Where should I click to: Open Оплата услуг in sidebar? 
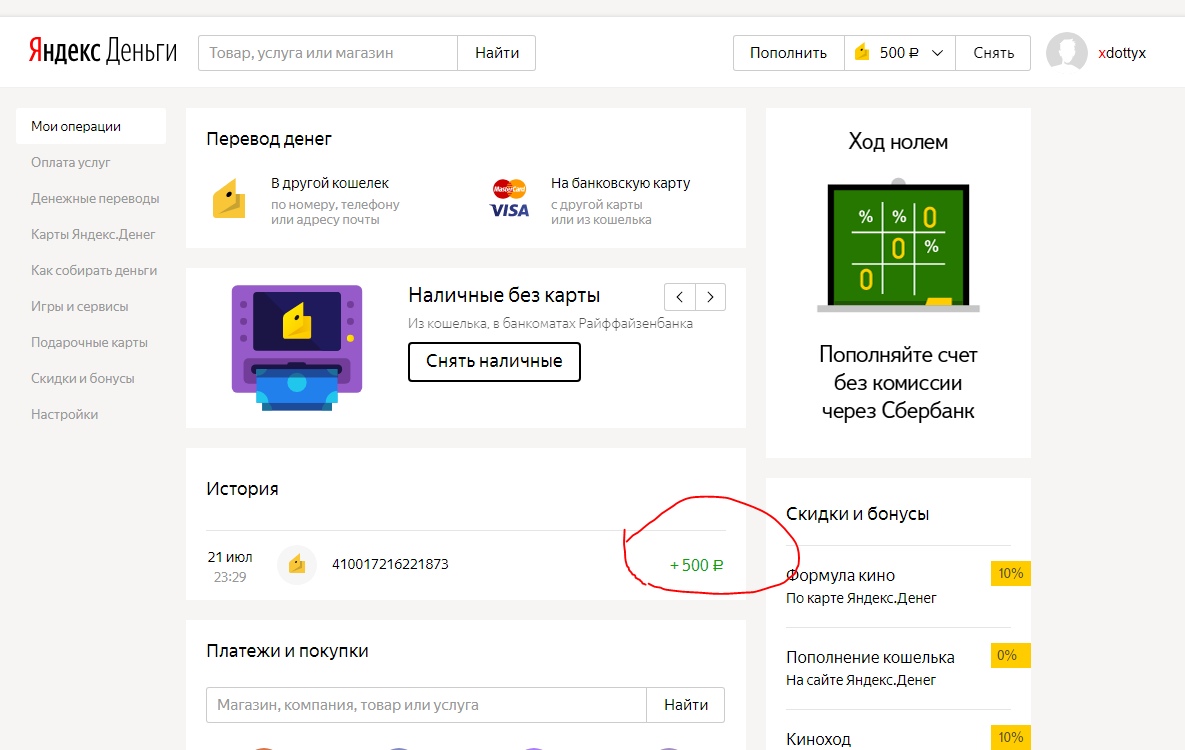(71, 162)
